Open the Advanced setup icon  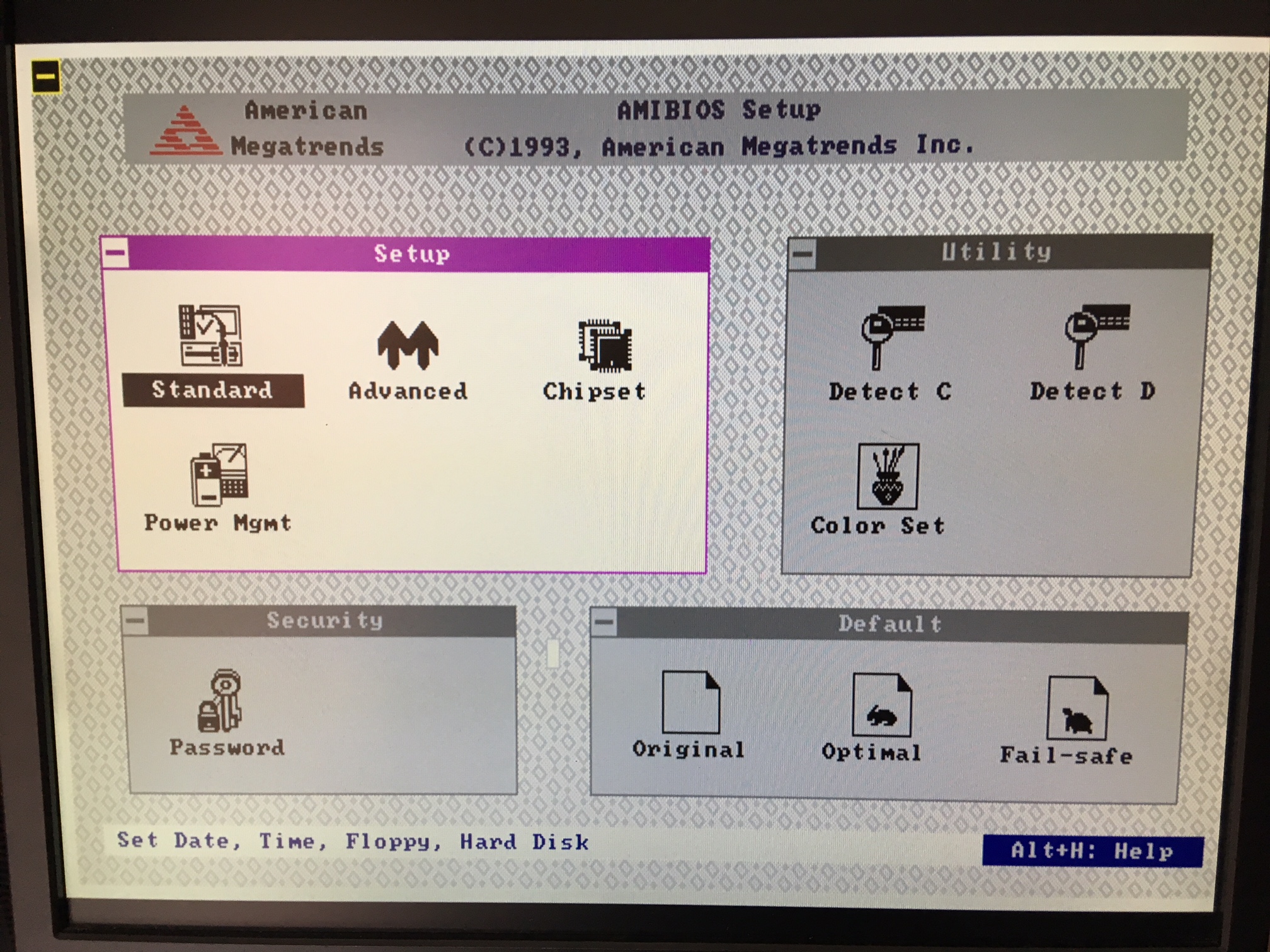(x=408, y=344)
